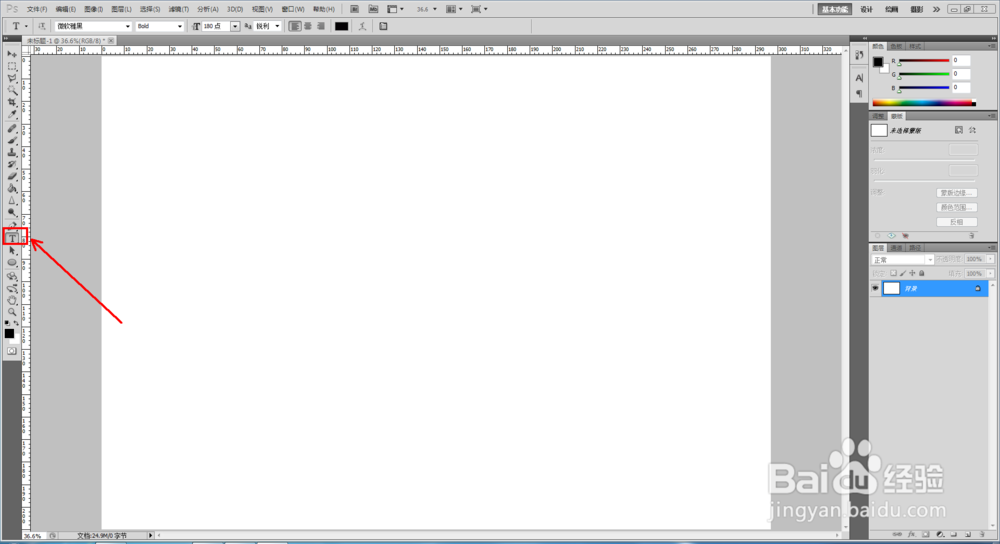Viewport: 1000px width, 544px height.
Task: Open the 文件(F) menu
Action: (36, 9)
